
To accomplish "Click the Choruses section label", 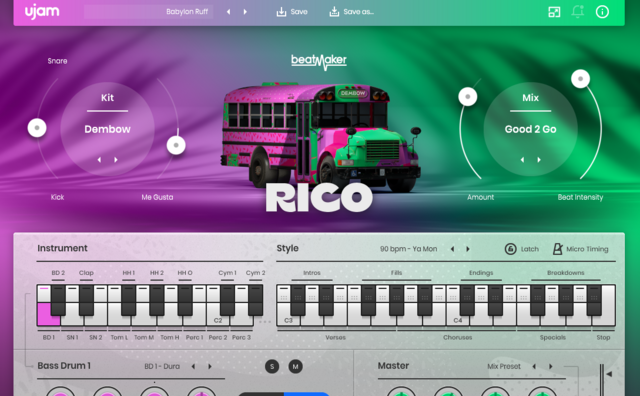I will (458, 337).
